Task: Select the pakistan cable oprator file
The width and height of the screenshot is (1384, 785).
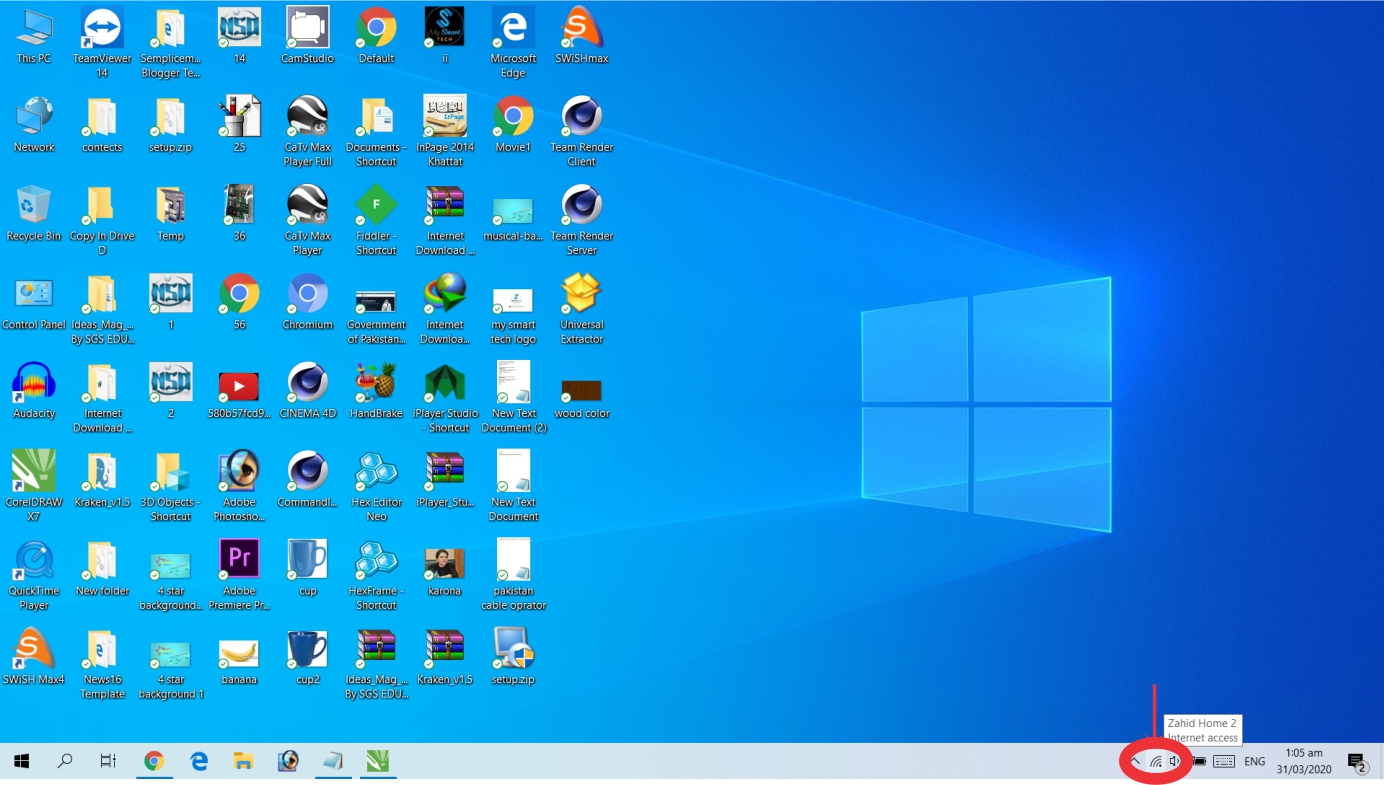Action: [x=513, y=576]
